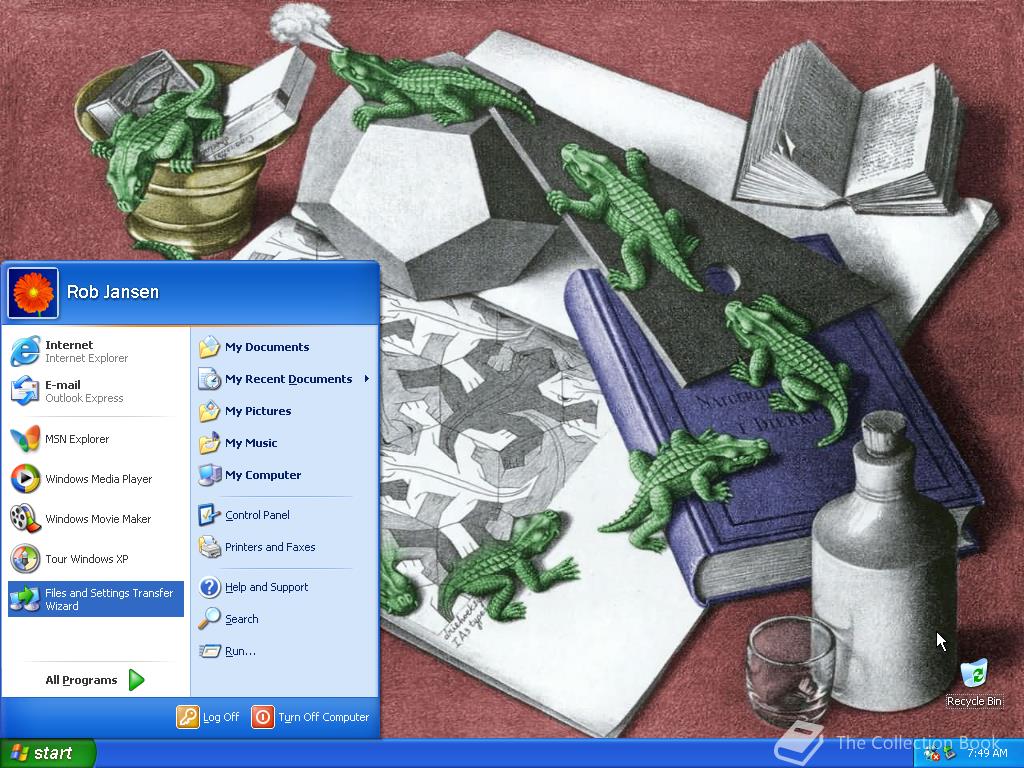Open the All Programs menu label

point(82,680)
